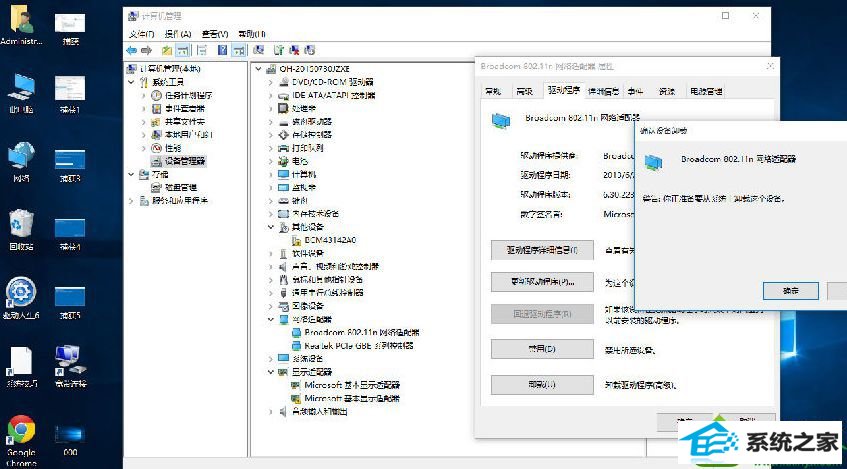Select the 电池 Batteries category
The height and width of the screenshot is (469, 847).
pyautogui.click(x=300, y=161)
